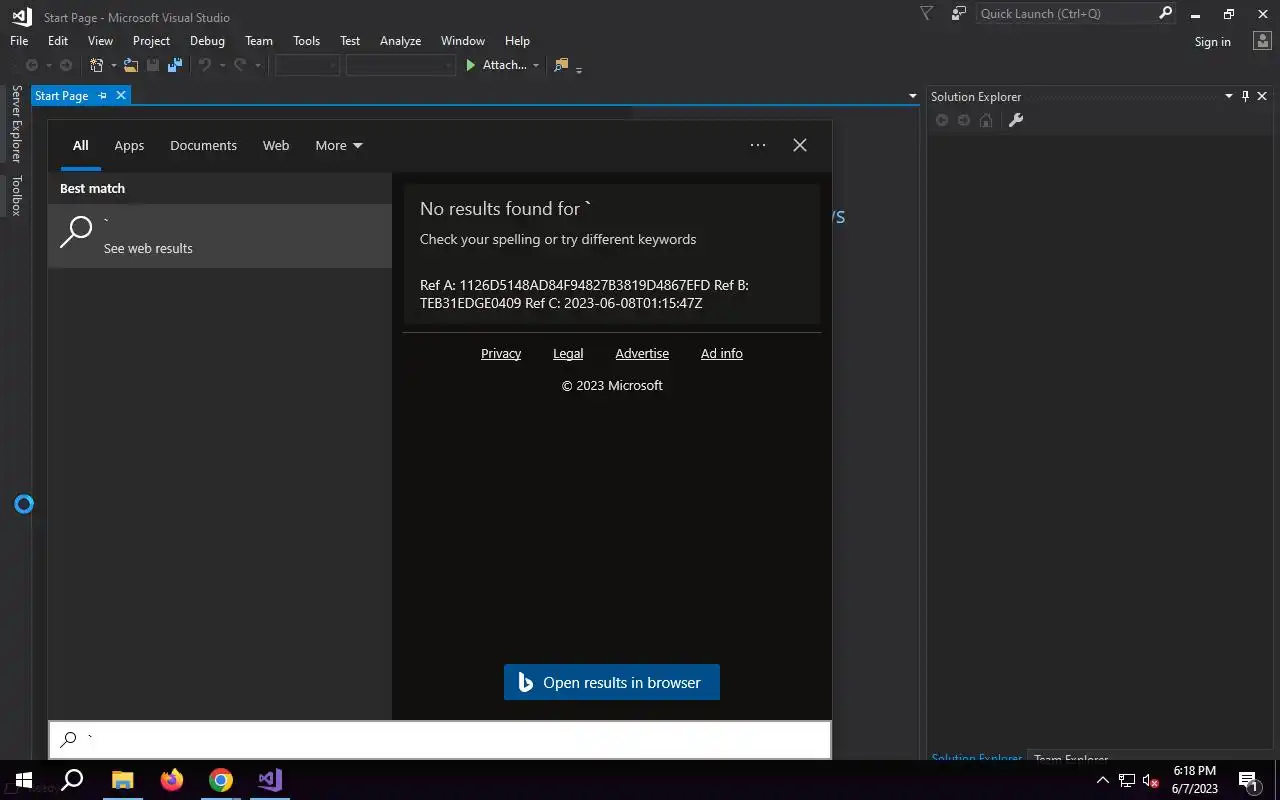The height and width of the screenshot is (800, 1280).
Task: Click the Solution Explorer Properties wrench icon
Action: (x=1016, y=120)
